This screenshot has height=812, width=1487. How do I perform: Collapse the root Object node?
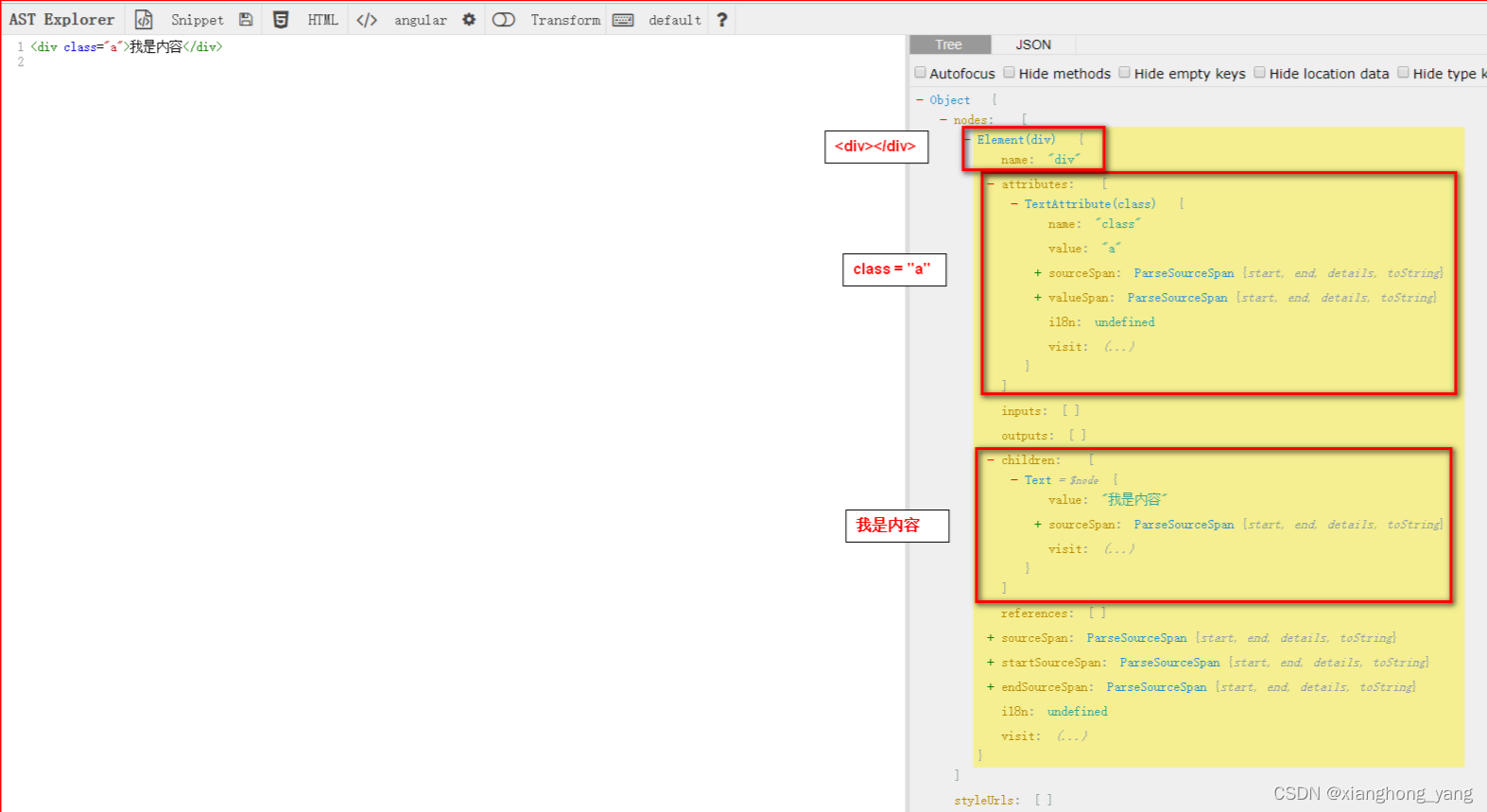point(920,99)
